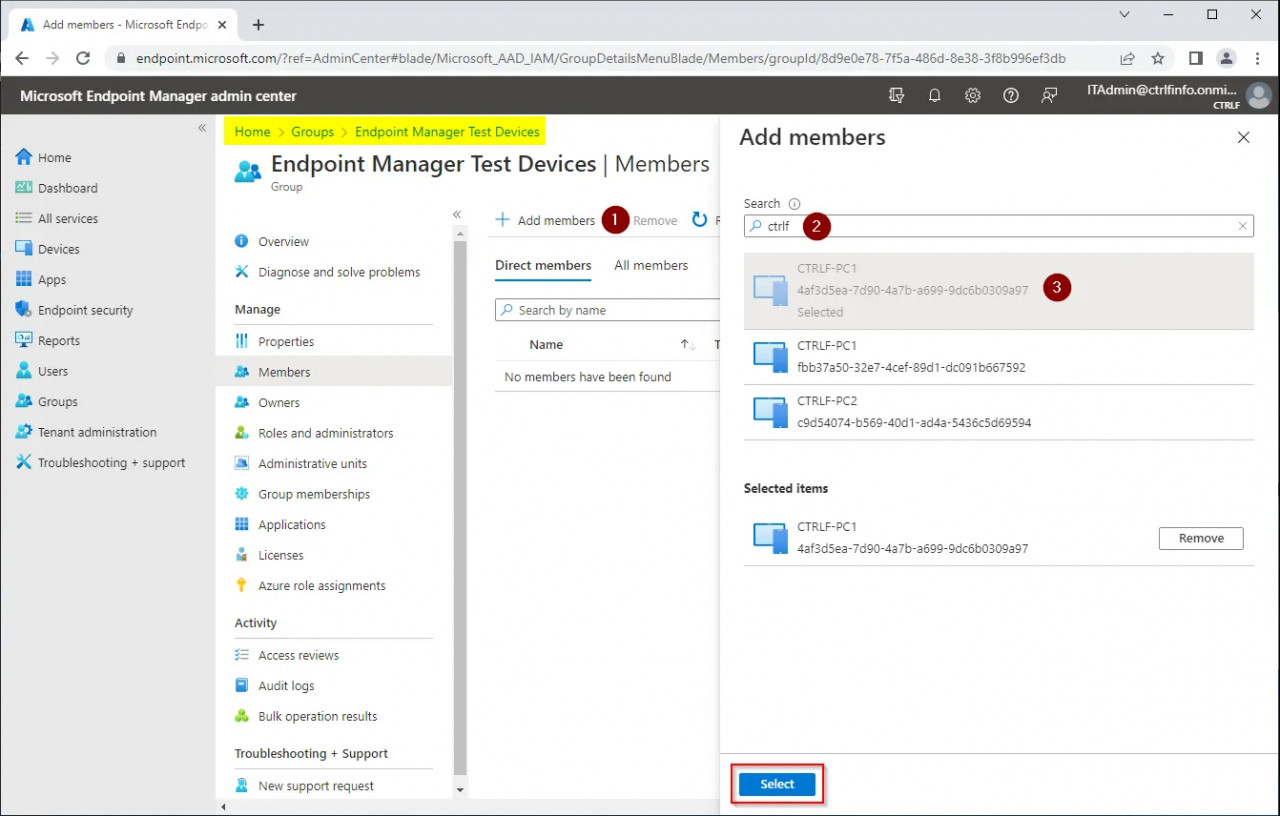Remove CTRLF-PC1 from Selected items
Screen dimensions: 1280x816
tap(1201, 538)
